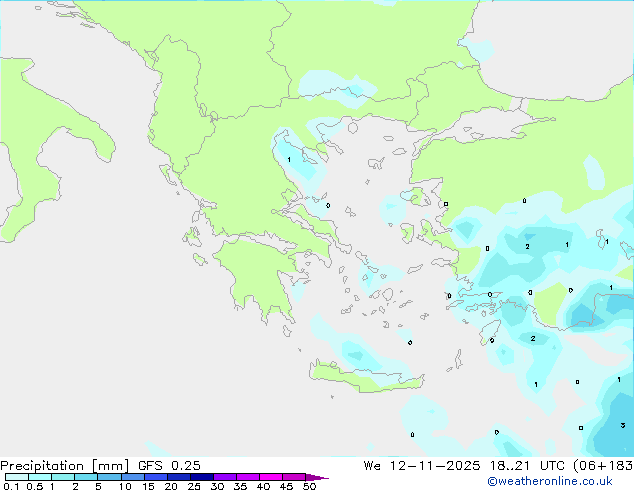Open the weatheronline.co.uk copyright link
The image size is (634, 490).
click(x=550, y=481)
